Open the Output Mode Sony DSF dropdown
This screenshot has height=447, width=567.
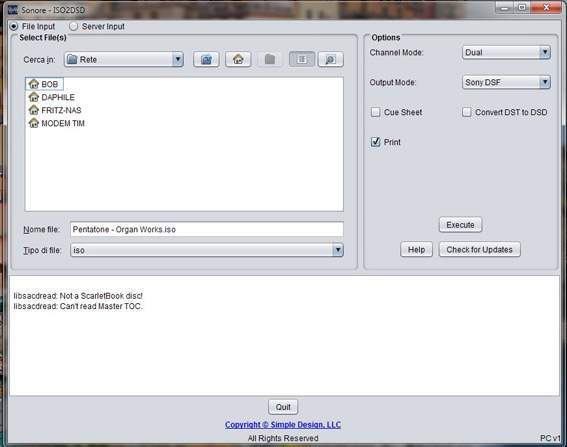click(x=506, y=82)
